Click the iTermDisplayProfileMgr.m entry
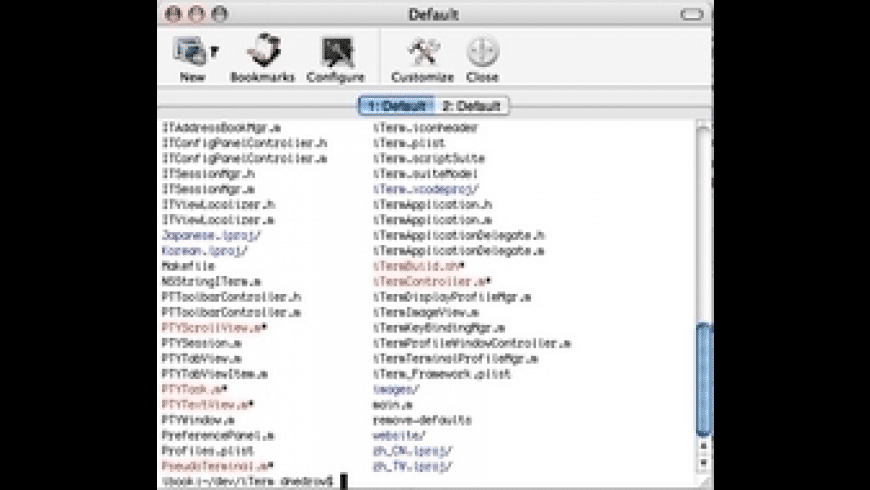The image size is (870, 490). pos(452,297)
